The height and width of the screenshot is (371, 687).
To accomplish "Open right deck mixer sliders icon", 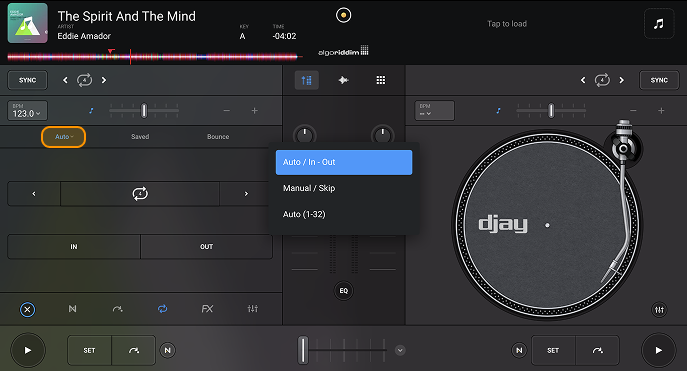I will pyautogui.click(x=659, y=310).
